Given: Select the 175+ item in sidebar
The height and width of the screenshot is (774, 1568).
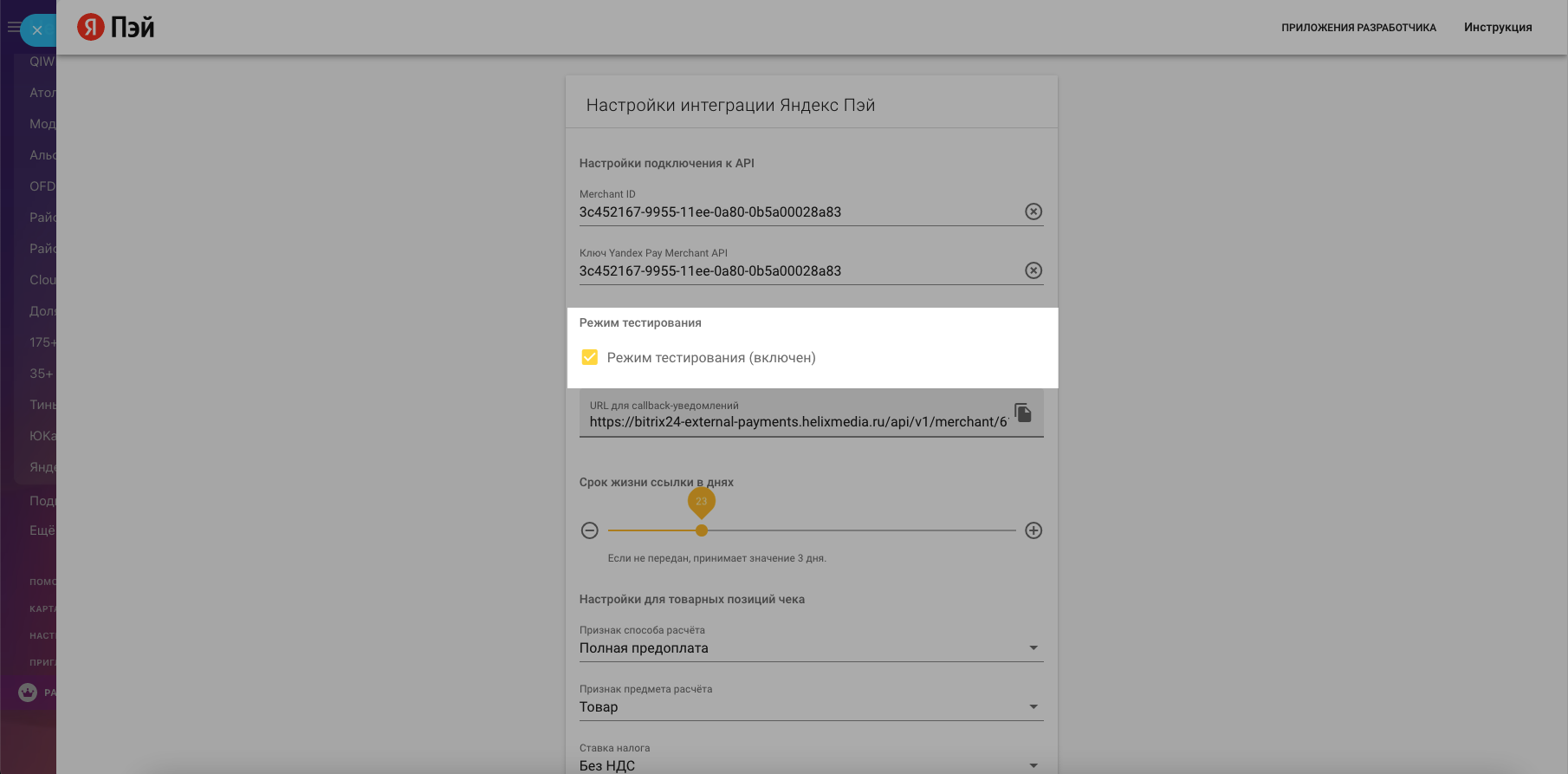Looking at the screenshot, I should pos(42,342).
